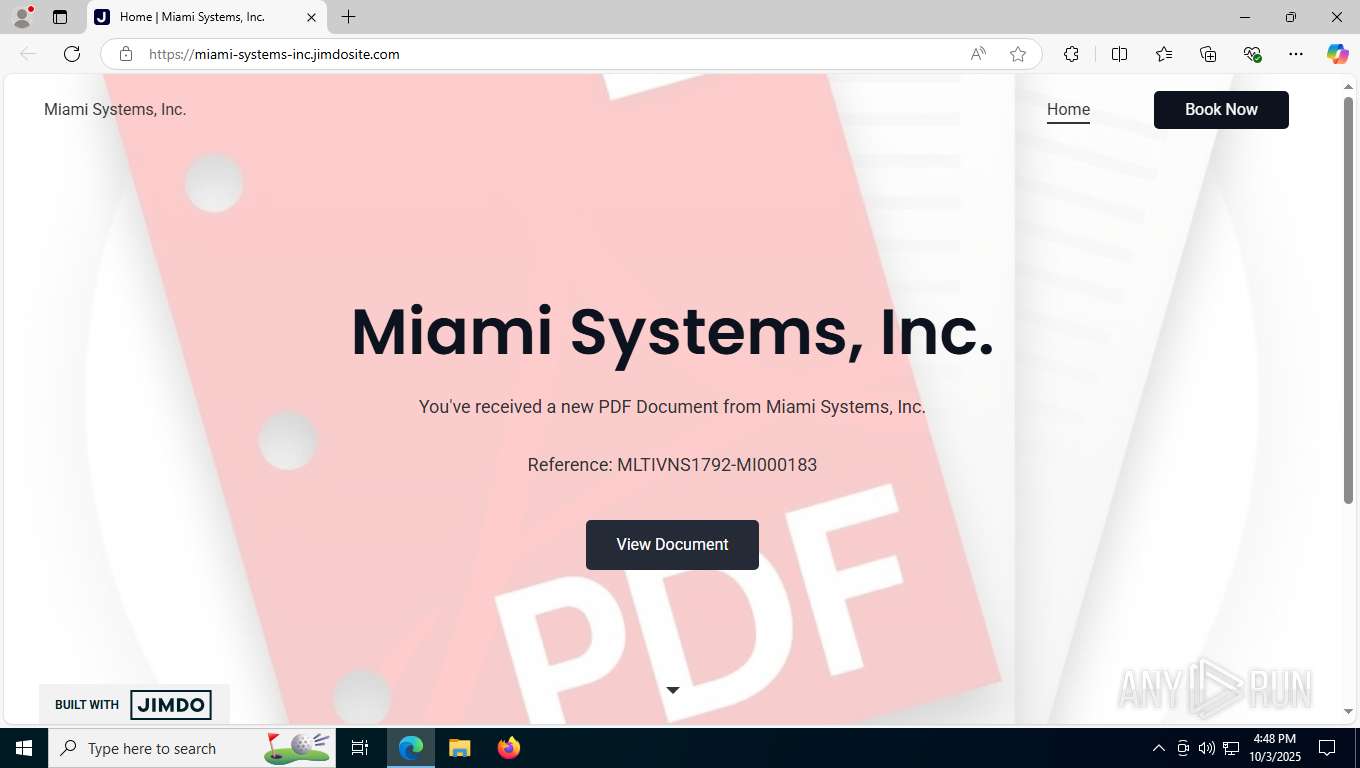
Task: Click the Meet Now tray icon
Action: pyautogui.click(x=1183, y=748)
